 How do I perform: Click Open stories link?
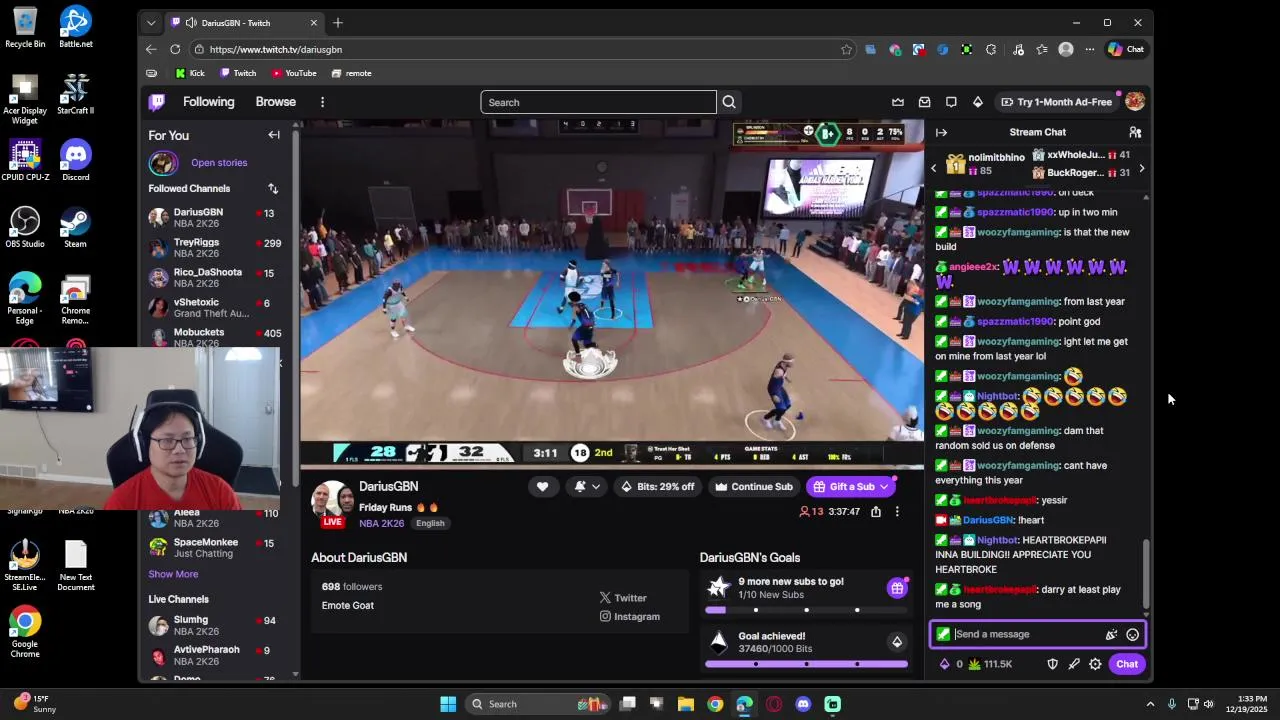219,162
